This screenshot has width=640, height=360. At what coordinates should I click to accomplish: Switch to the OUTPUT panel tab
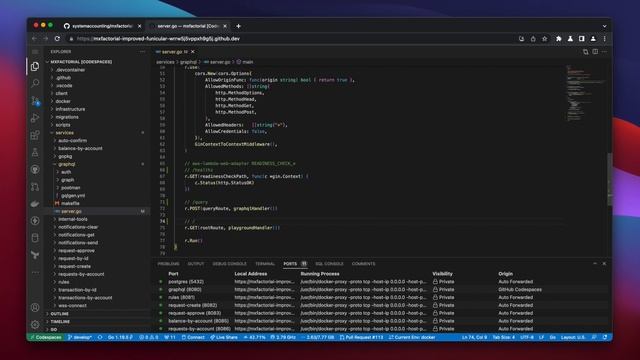[x=196, y=264]
